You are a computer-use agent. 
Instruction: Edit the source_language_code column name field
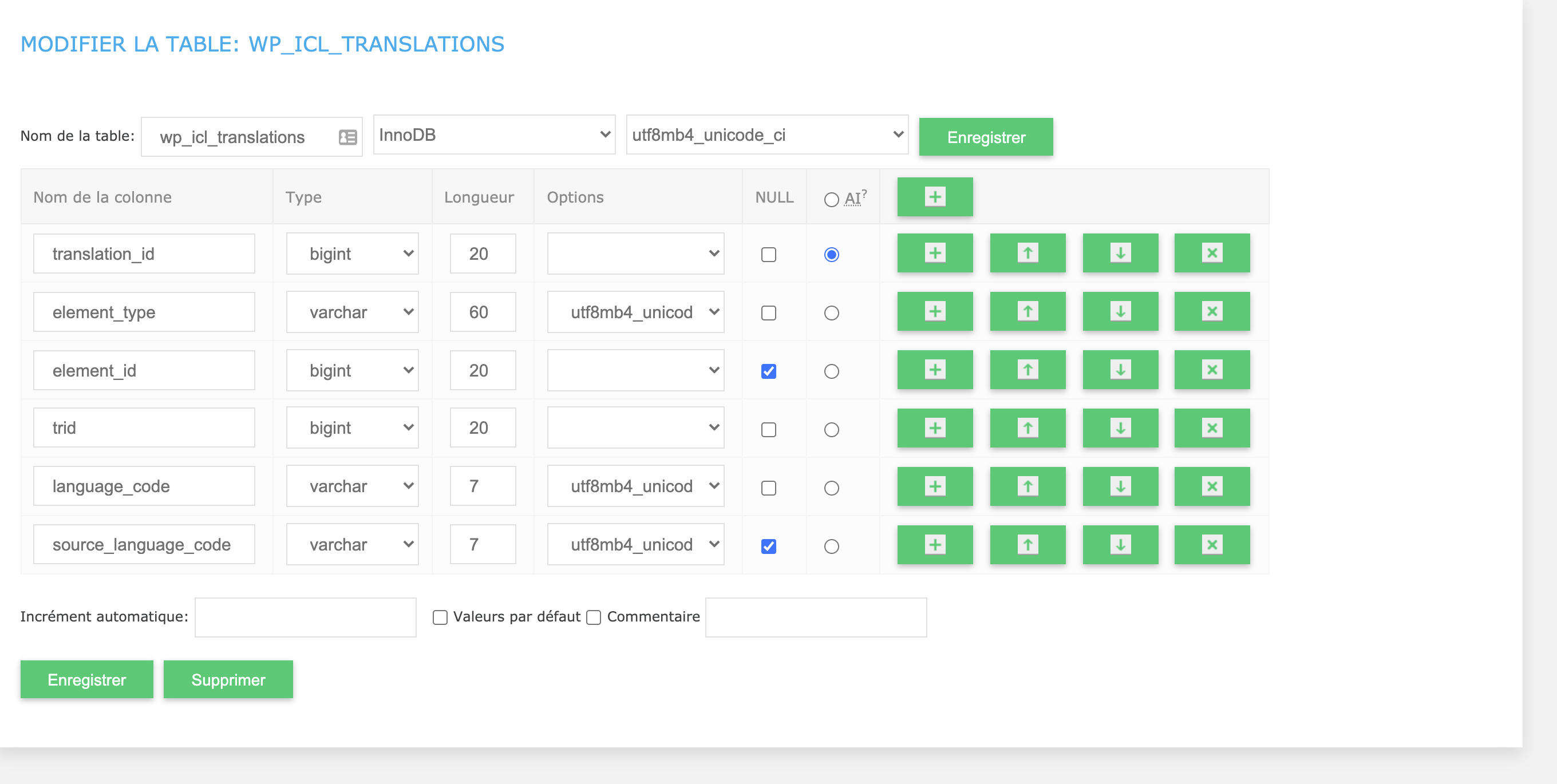point(144,545)
